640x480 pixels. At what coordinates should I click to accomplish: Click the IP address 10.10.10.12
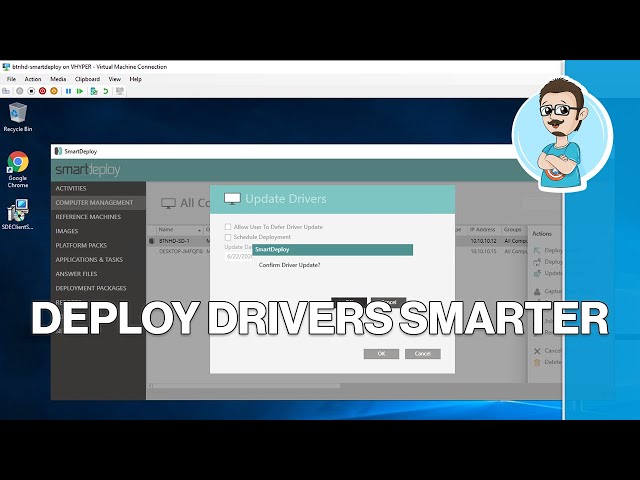pyautogui.click(x=483, y=241)
